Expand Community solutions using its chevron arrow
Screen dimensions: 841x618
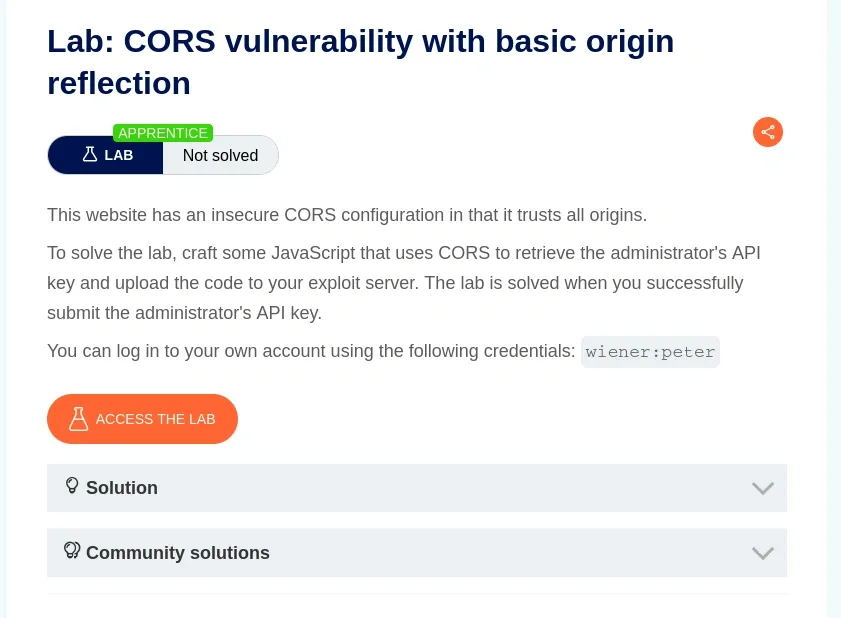[x=762, y=553]
